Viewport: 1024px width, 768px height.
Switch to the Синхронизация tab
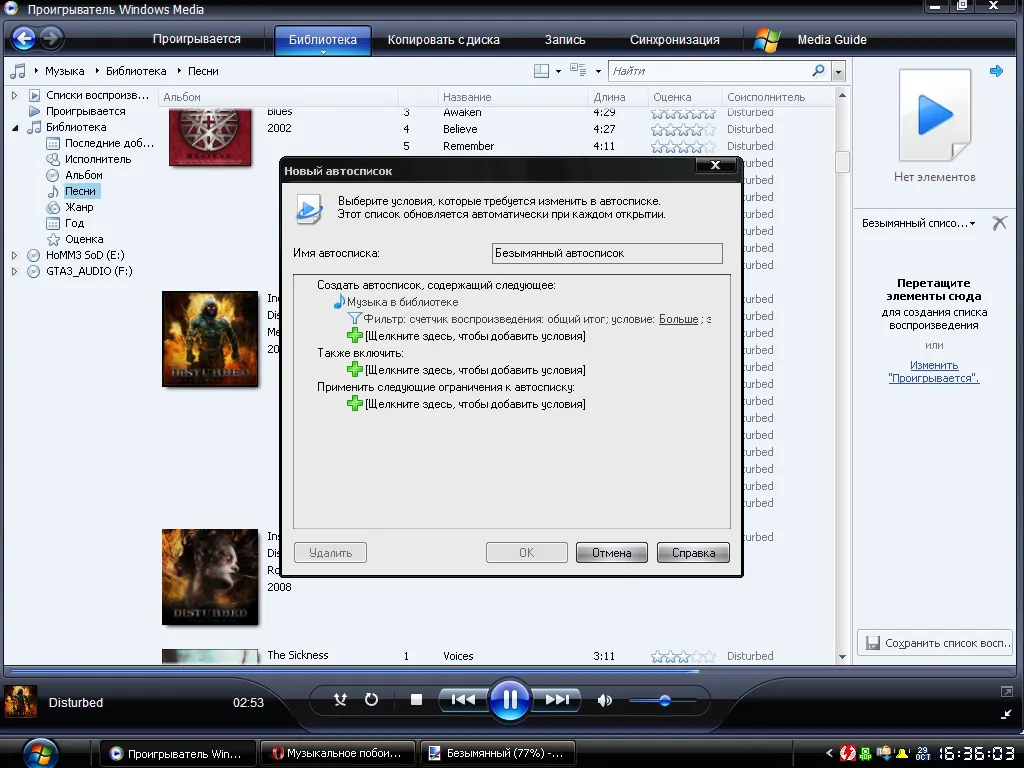pos(675,40)
